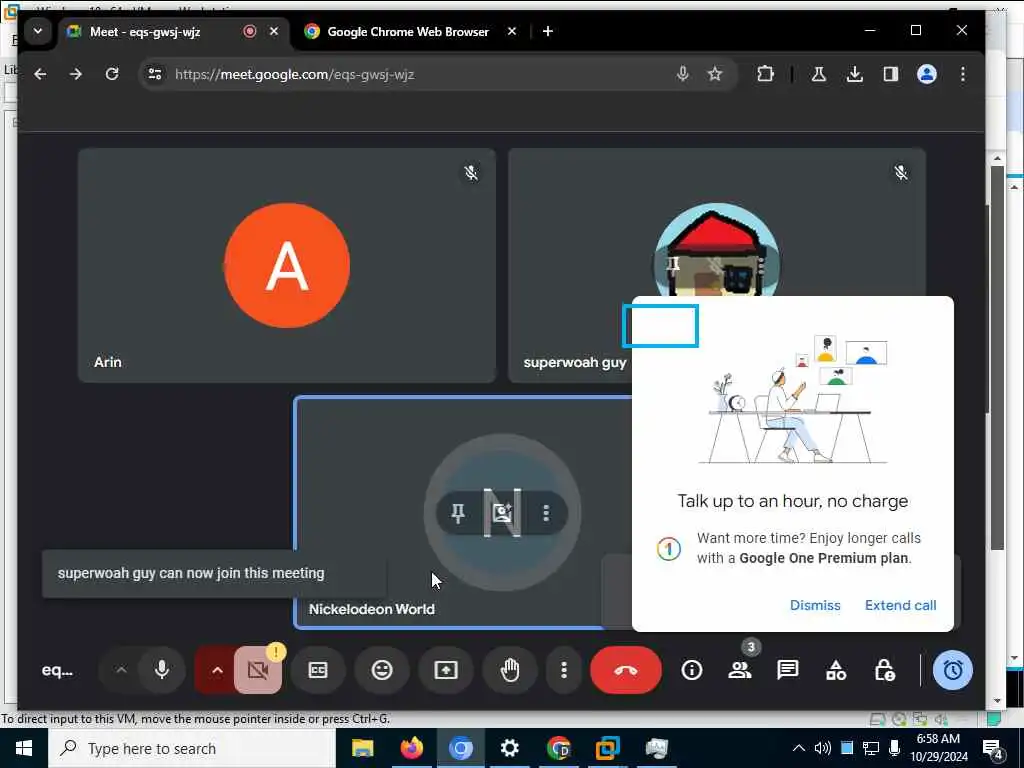The height and width of the screenshot is (768, 1024).
Task: Click microphone permission icon in address bar
Action: point(682,74)
